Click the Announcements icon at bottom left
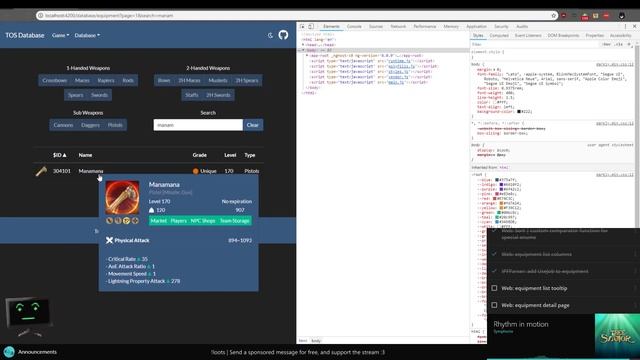640x360 pixels. tap(9, 352)
